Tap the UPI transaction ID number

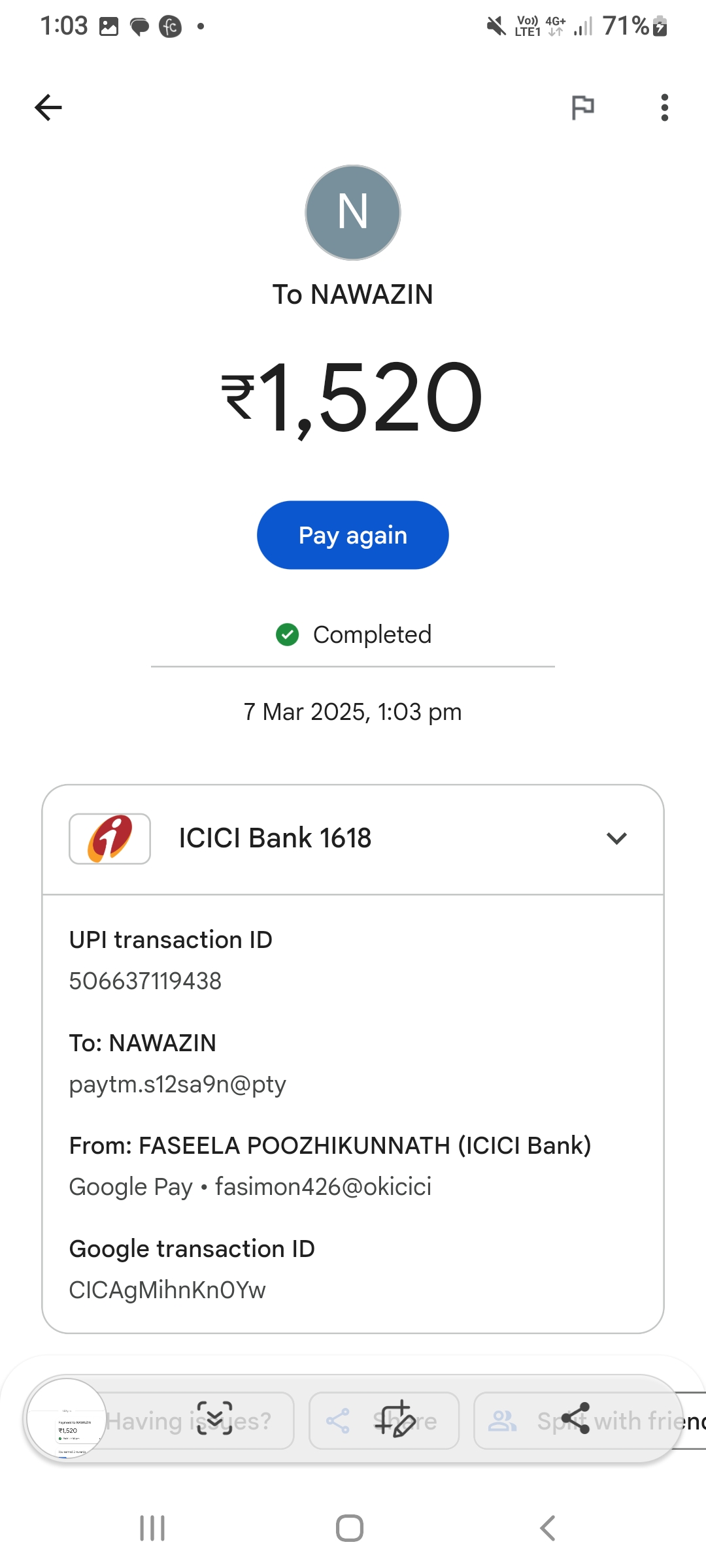point(145,981)
